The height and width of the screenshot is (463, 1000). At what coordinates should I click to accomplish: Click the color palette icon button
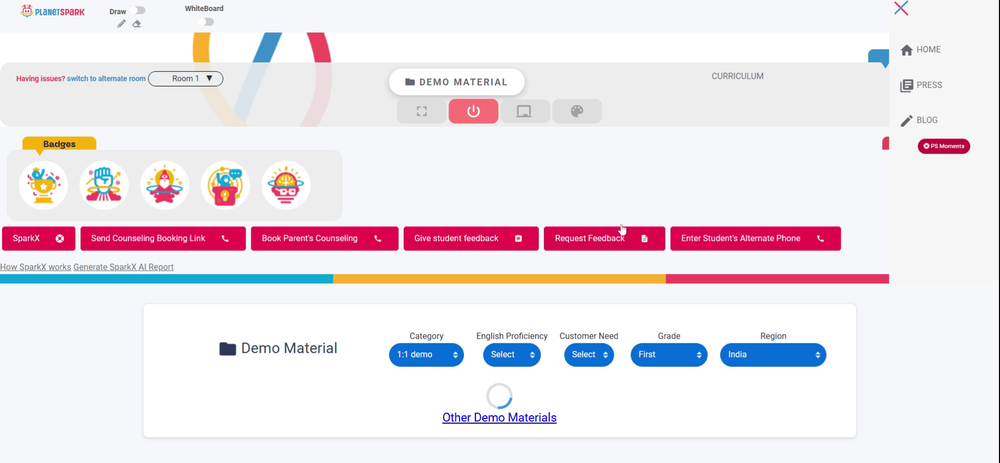577,111
